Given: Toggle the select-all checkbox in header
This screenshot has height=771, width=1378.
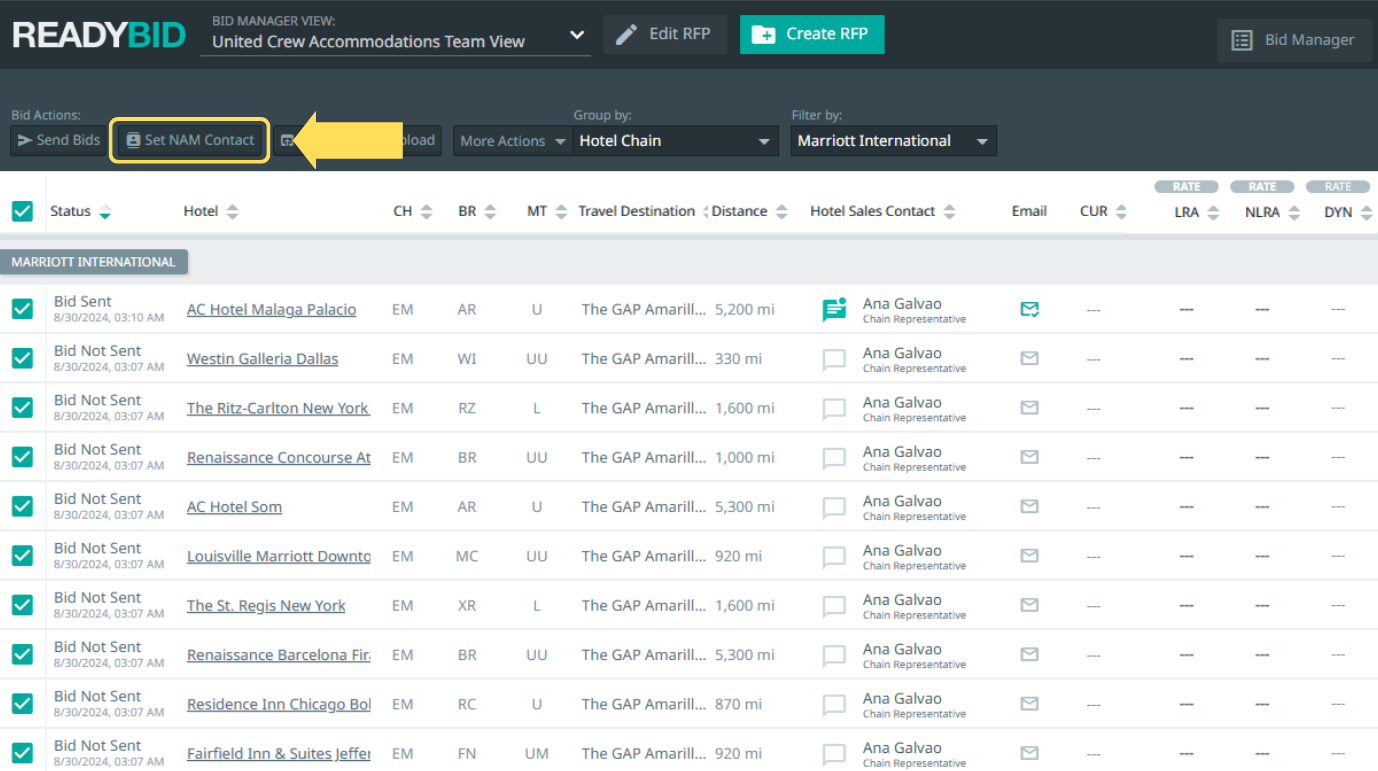Looking at the screenshot, I should point(22,211).
